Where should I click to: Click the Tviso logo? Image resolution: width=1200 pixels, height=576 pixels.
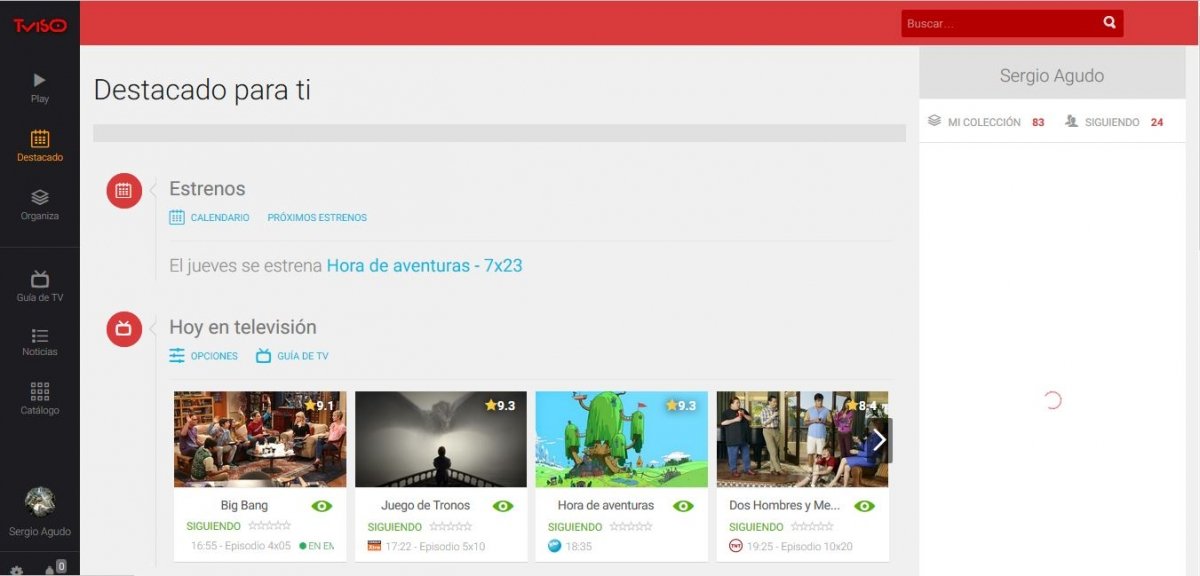pyautogui.click(x=40, y=25)
